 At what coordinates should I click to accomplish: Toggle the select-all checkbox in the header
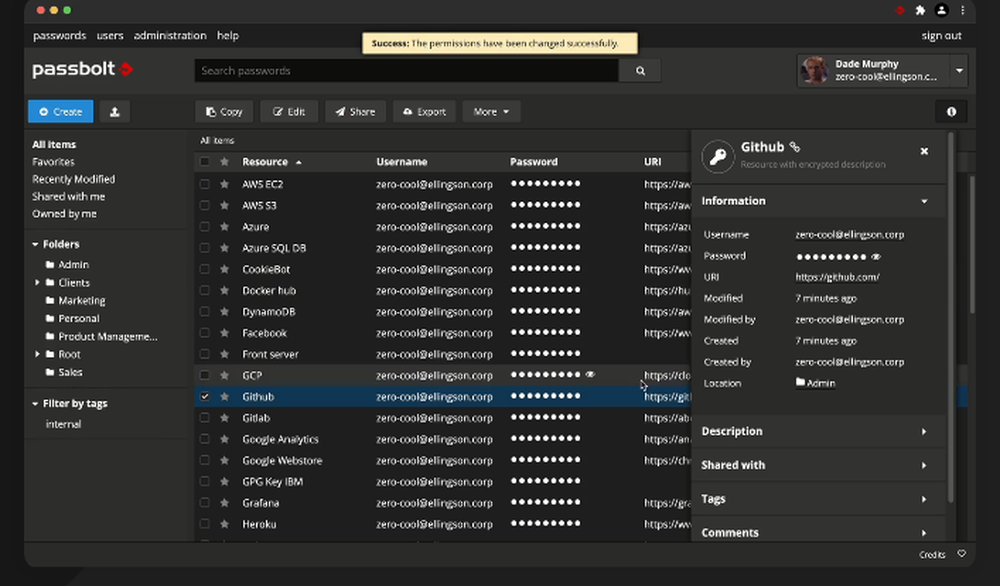click(x=205, y=161)
